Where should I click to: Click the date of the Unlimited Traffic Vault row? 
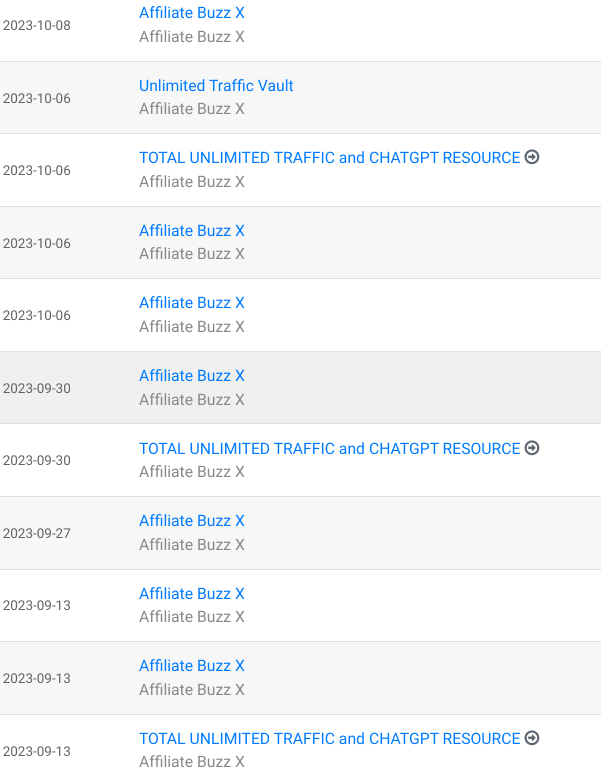coord(37,98)
